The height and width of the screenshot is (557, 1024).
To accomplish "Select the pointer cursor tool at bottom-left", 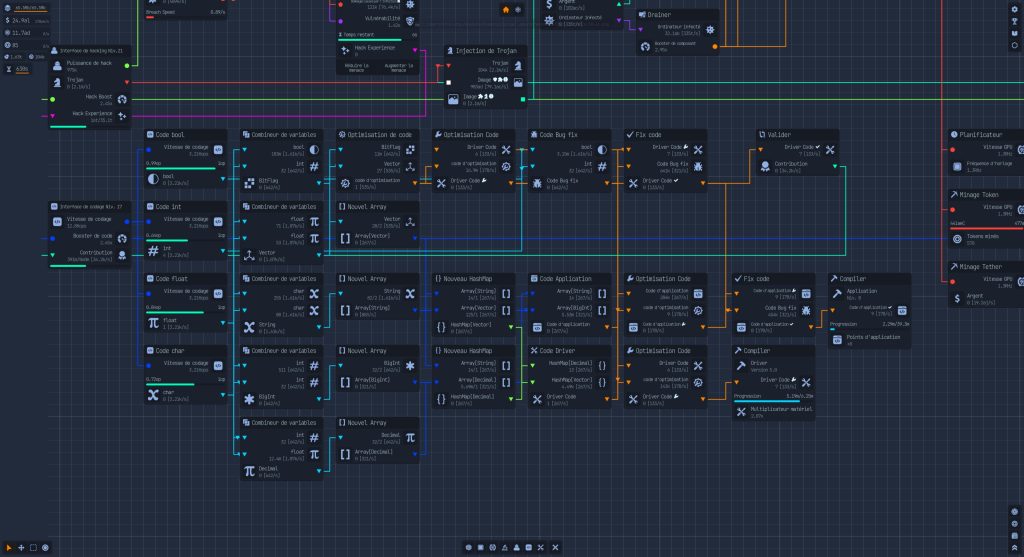I will tap(9, 547).
